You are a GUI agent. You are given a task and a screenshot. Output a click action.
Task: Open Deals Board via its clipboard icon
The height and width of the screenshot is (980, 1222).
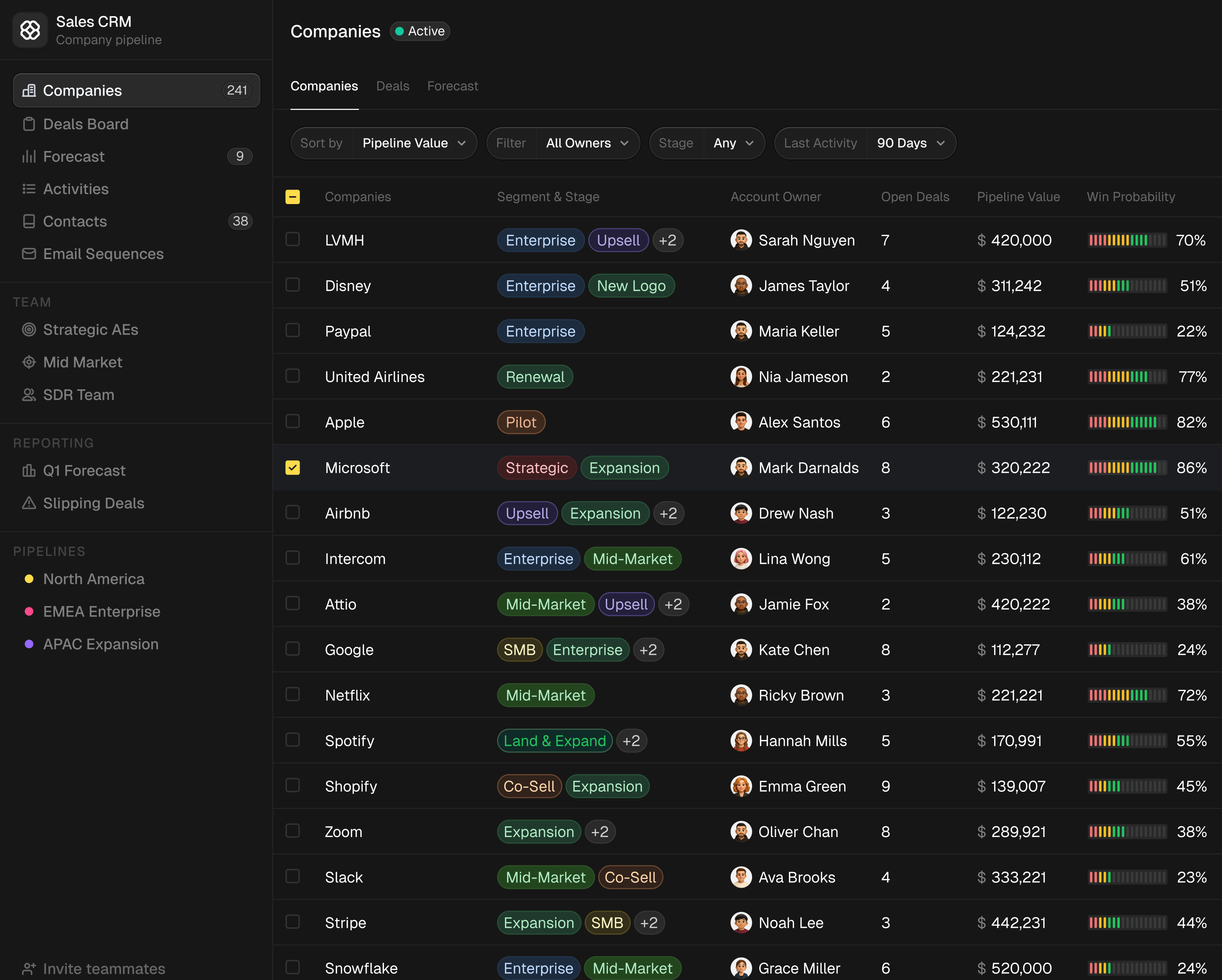point(29,124)
